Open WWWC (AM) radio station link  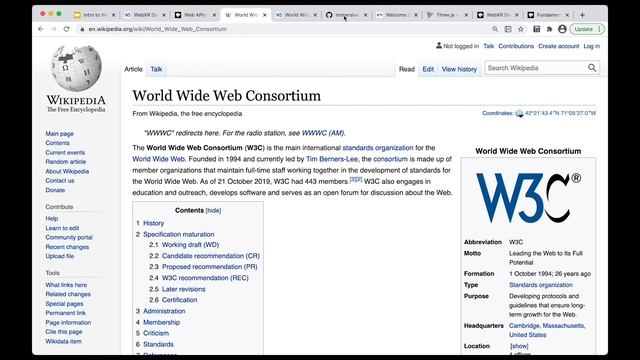(x=323, y=133)
